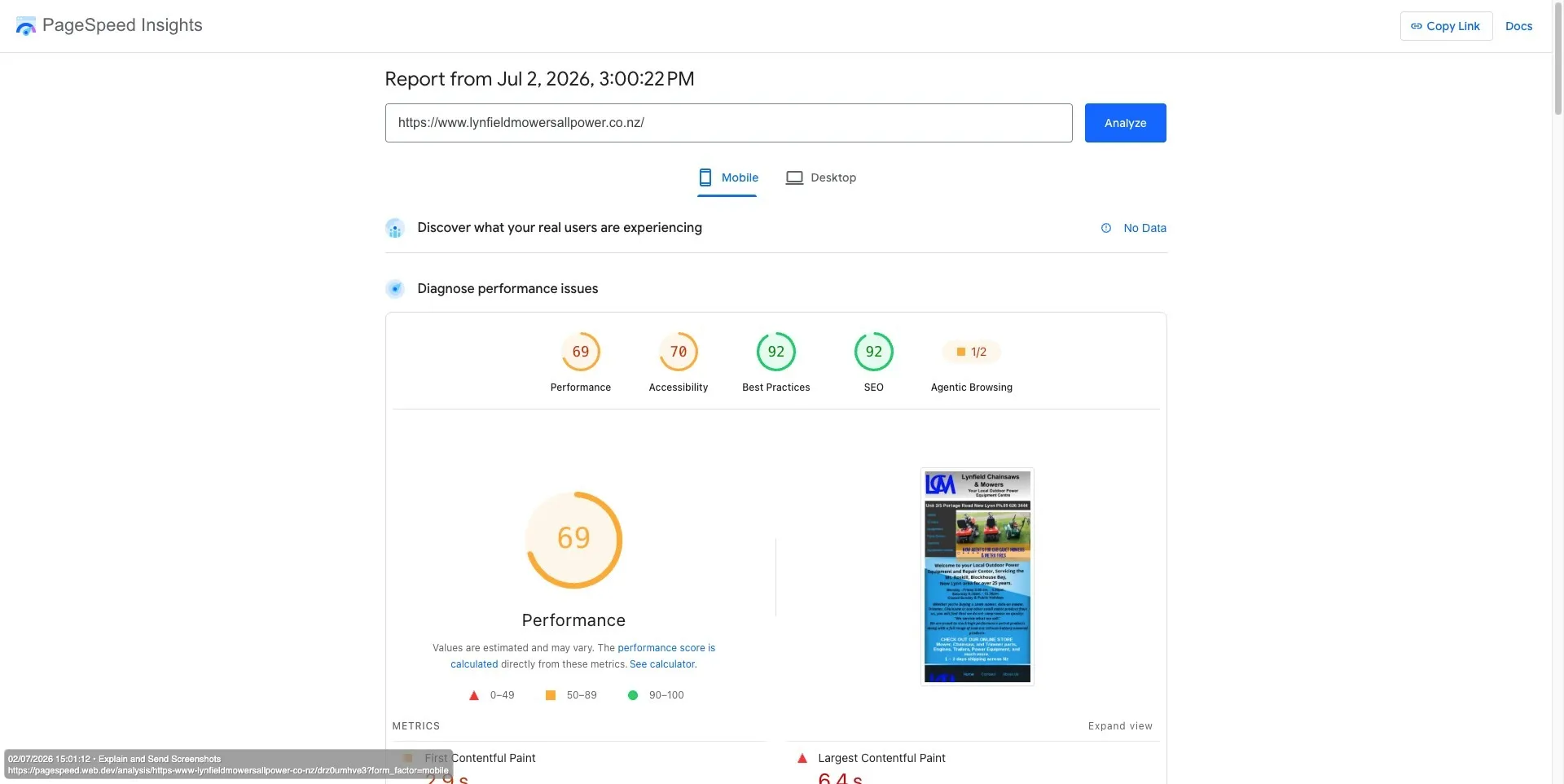Click the Report from Jul 2, 2026 heading
Image resolution: width=1564 pixels, height=784 pixels.
point(539,79)
